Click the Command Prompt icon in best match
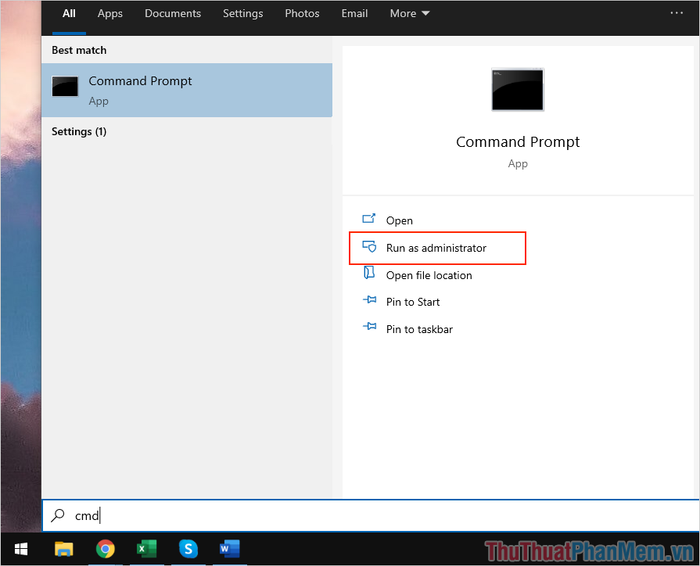Screen dimensions: 700x566 tap(65, 86)
